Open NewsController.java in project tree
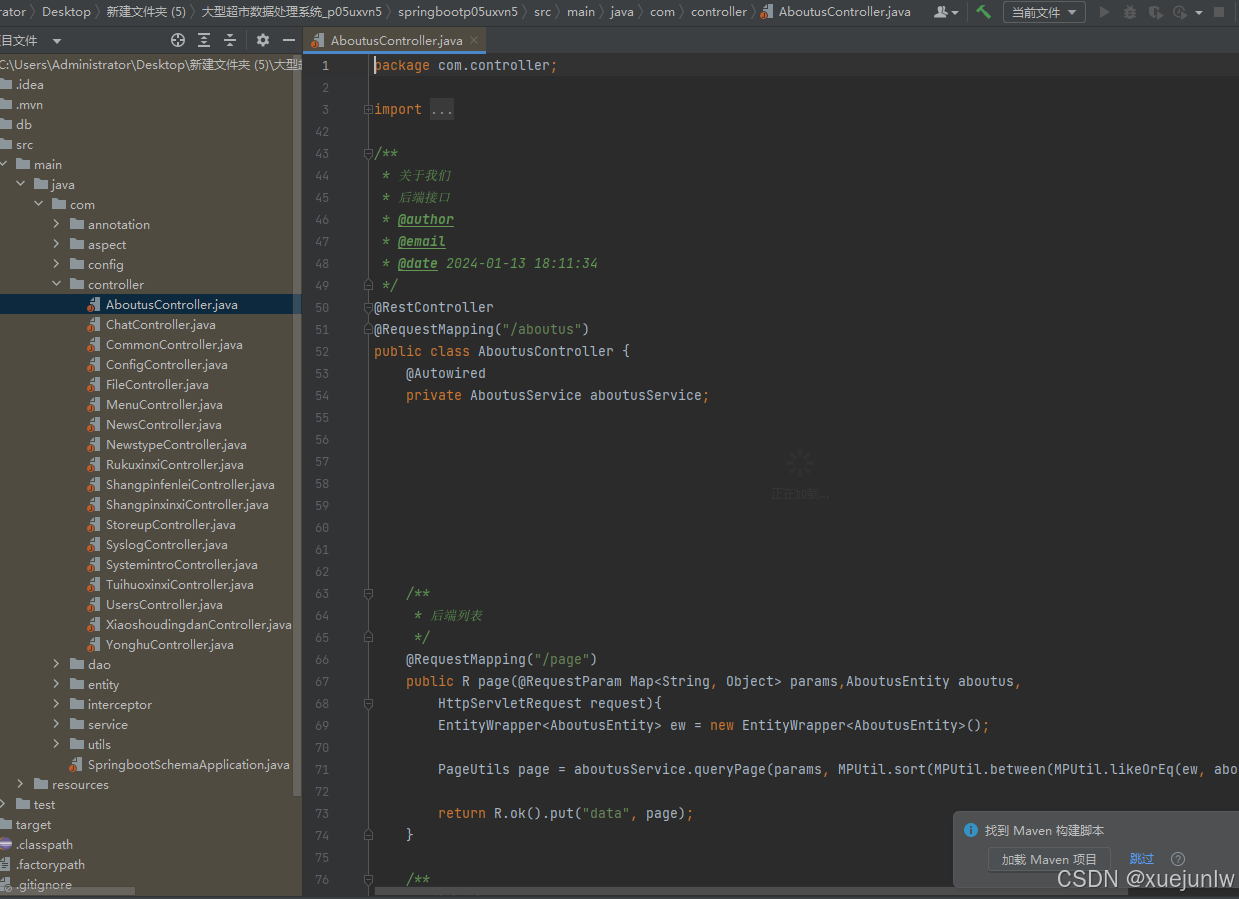The height and width of the screenshot is (899, 1239). [164, 425]
